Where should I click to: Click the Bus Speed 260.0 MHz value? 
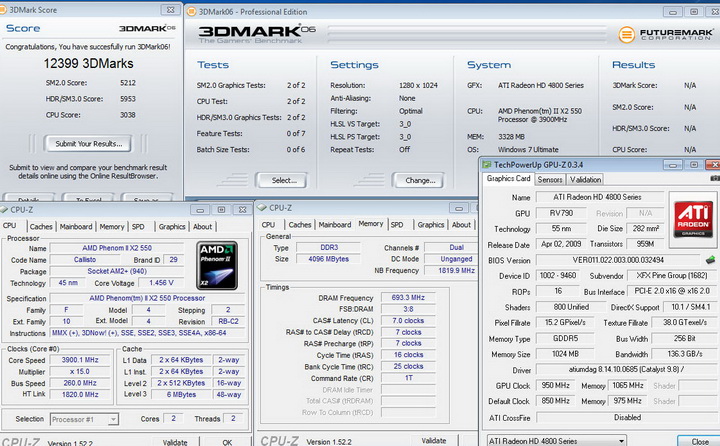coord(80,383)
